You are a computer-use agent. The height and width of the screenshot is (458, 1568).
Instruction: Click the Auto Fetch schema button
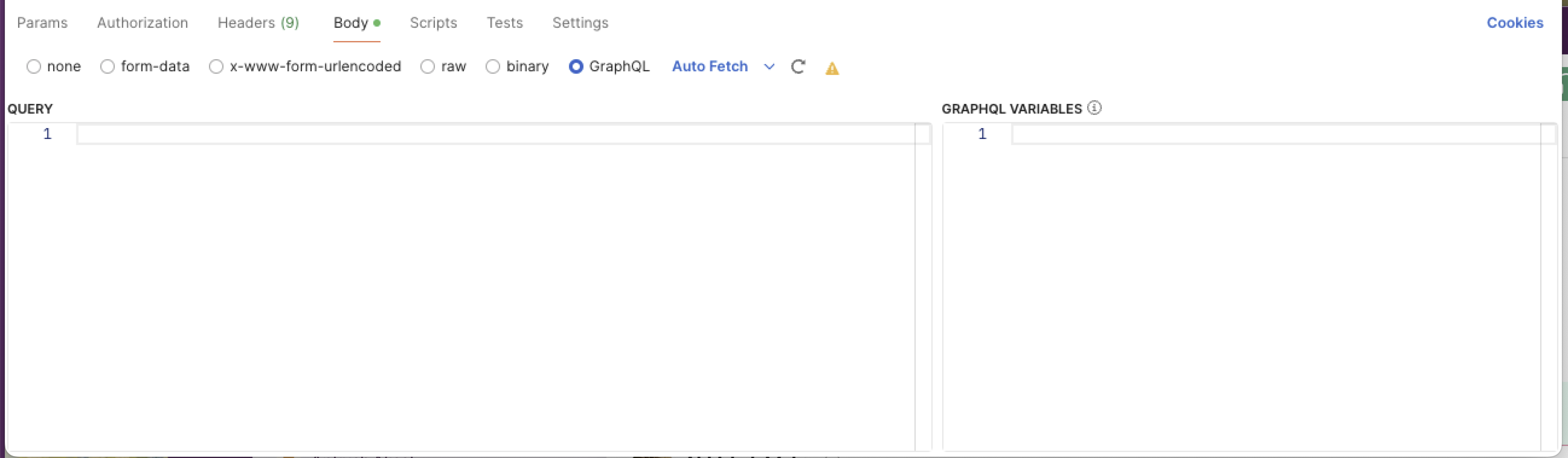coord(710,66)
